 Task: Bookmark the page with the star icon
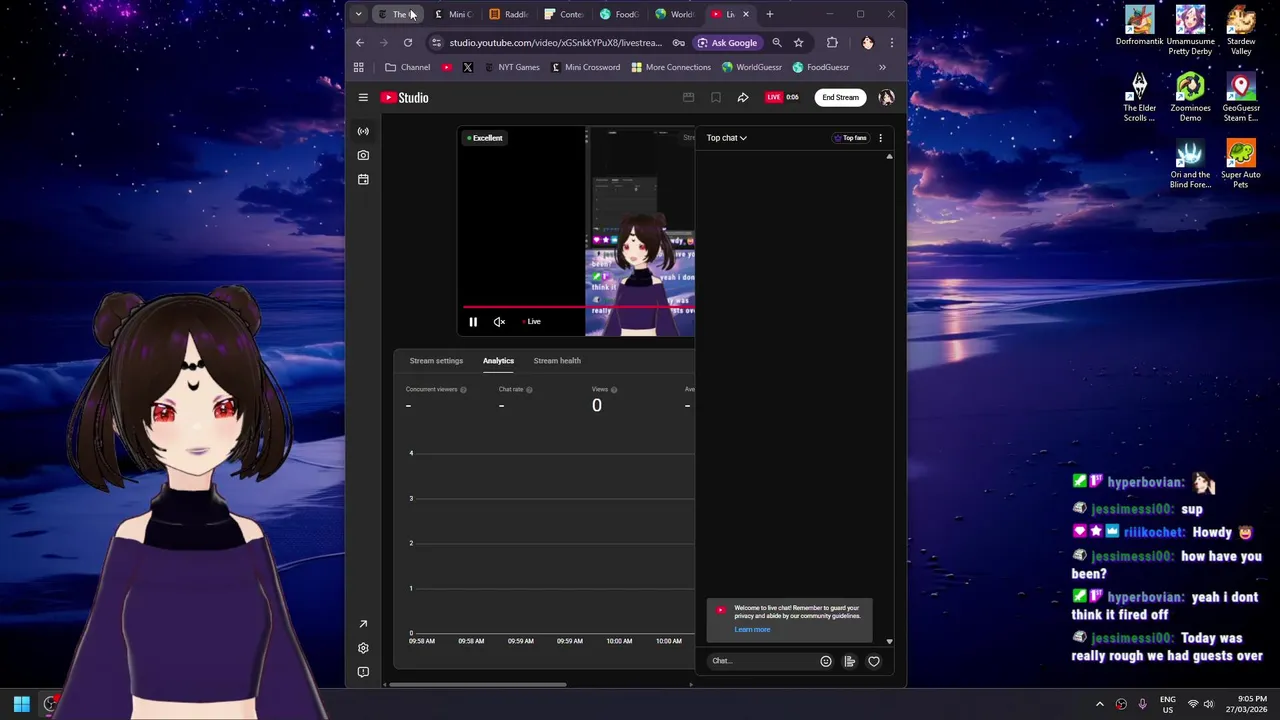(x=798, y=43)
